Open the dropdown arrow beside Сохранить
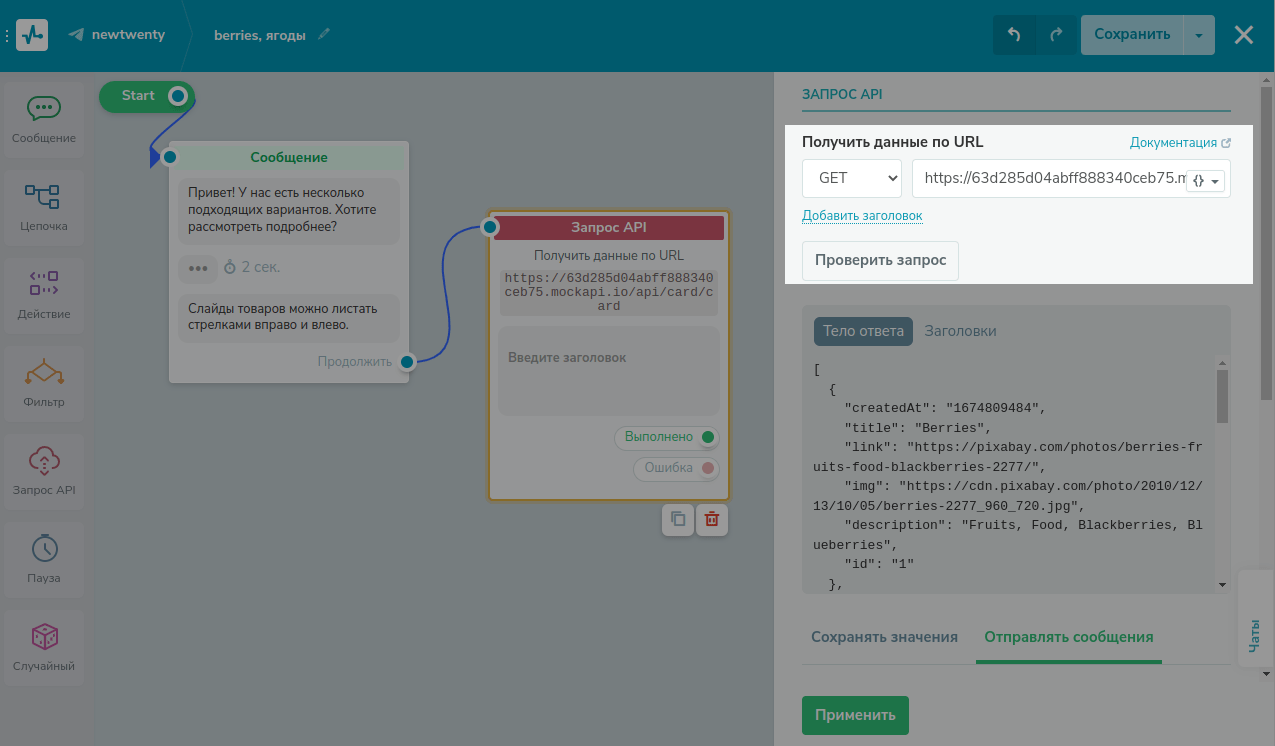Viewport: 1275px width, 746px height. (1198, 35)
